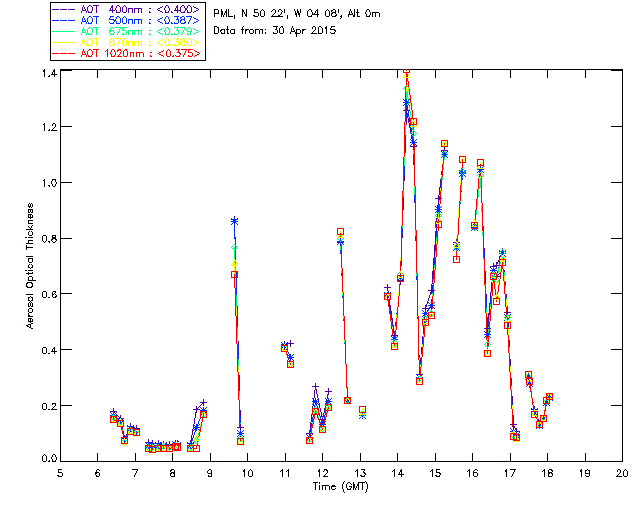This screenshot has width=640, height=512.
Task: Click the hour 17 x-axis label
Action: pos(510,473)
